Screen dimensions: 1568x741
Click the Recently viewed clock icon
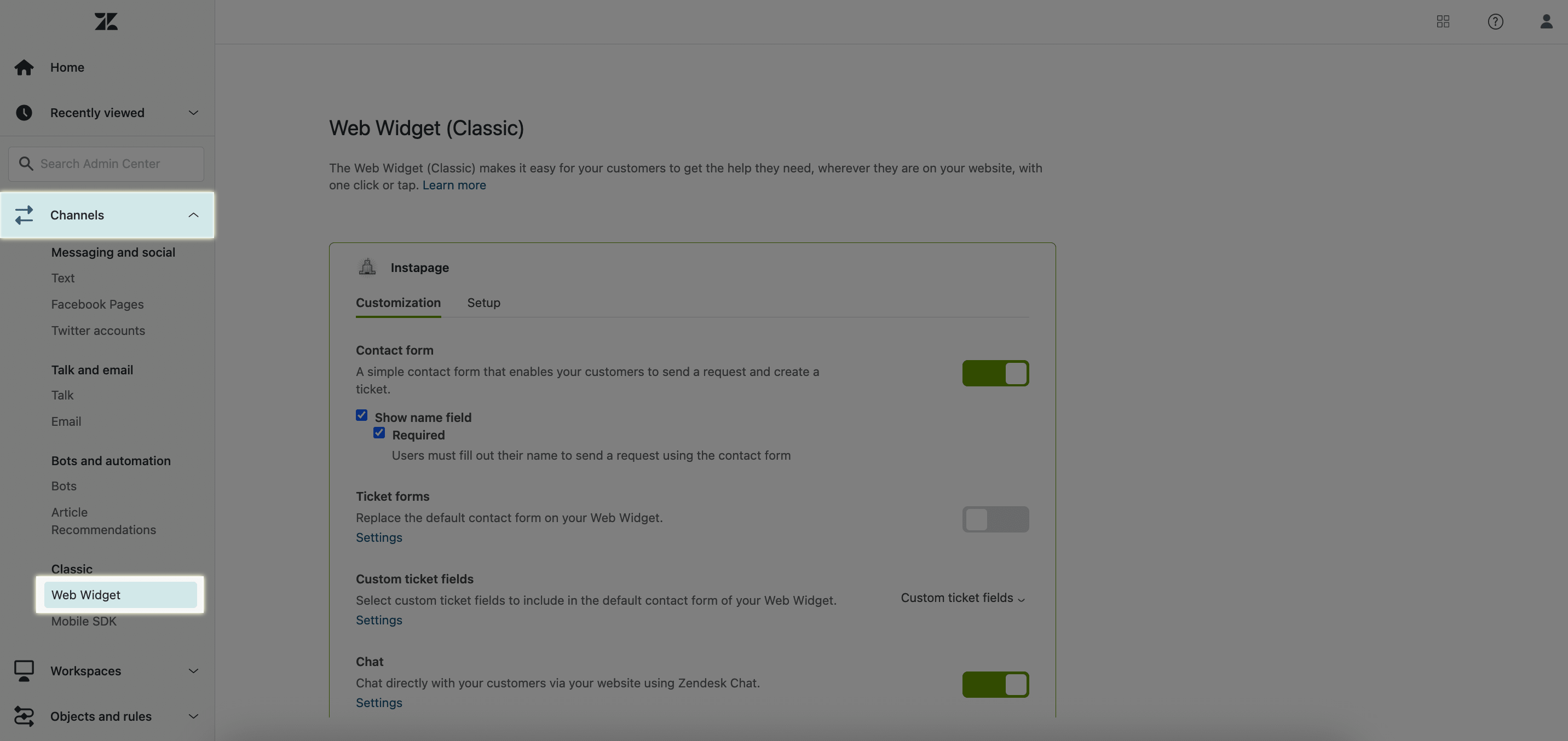click(24, 113)
